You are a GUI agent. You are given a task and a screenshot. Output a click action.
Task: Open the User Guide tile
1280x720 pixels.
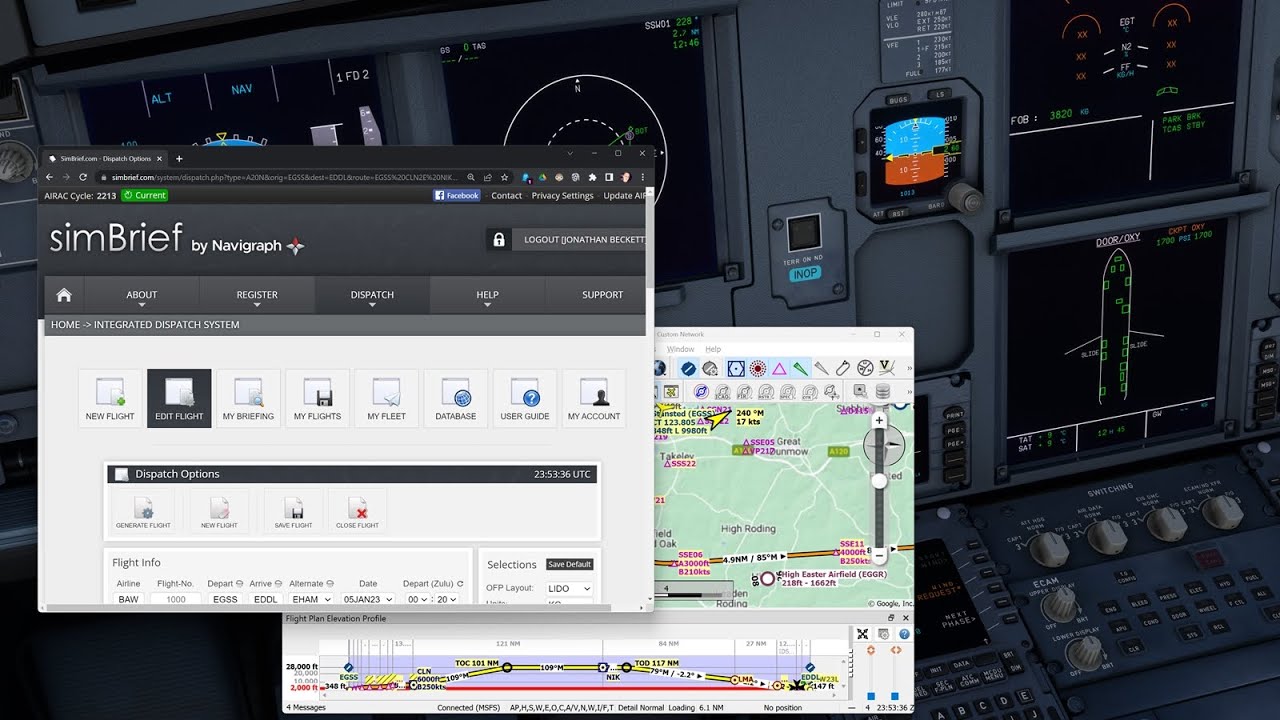click(x=525, y=398)
